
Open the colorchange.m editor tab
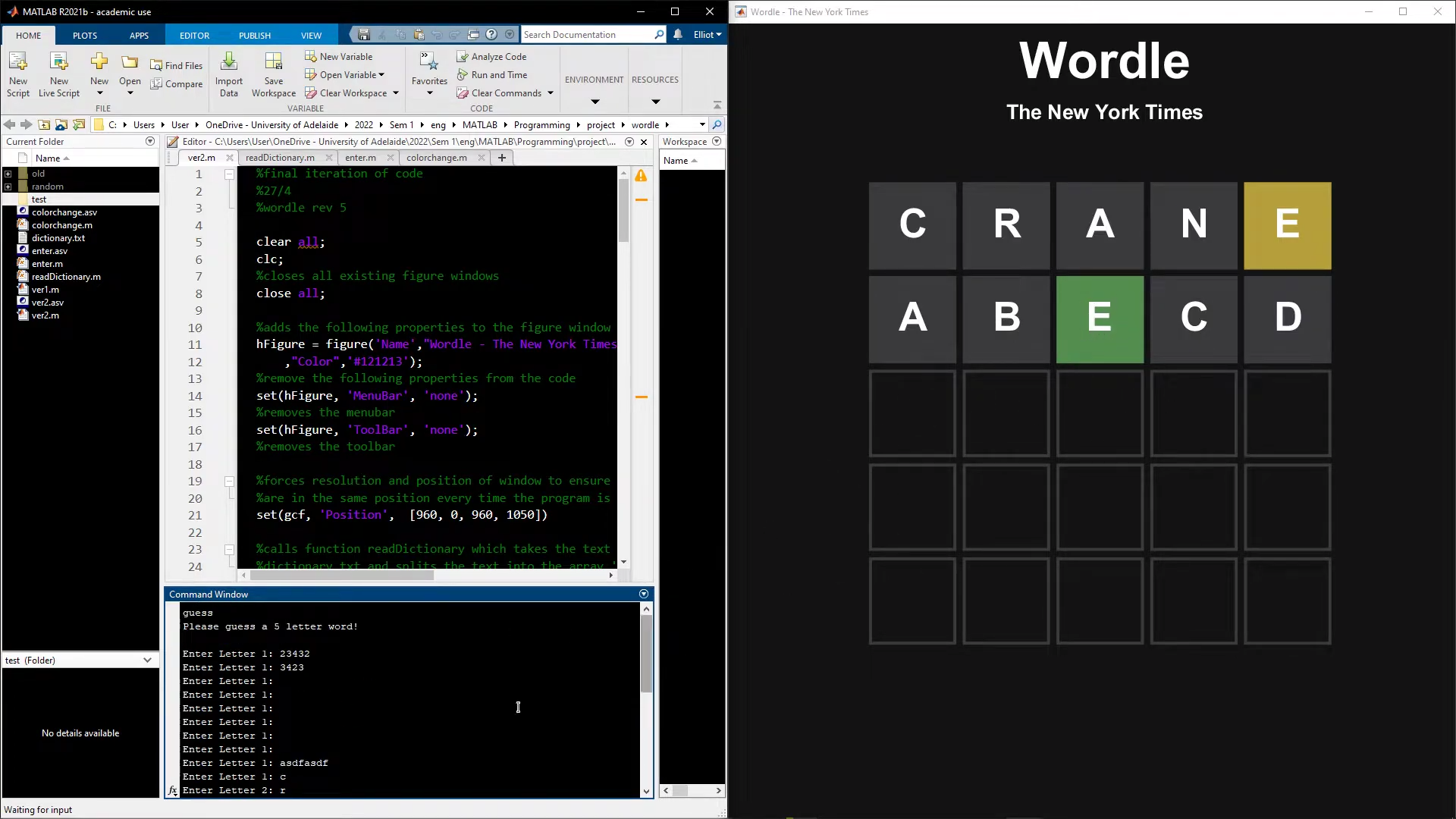point(437,158)
